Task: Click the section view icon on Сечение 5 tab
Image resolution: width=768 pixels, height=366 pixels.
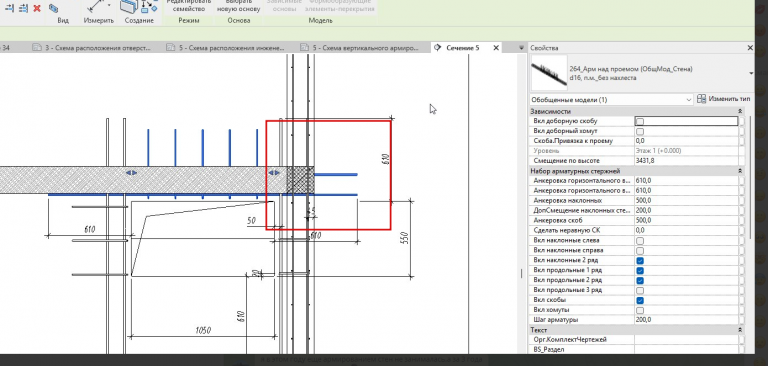Action: coord(438,48)
